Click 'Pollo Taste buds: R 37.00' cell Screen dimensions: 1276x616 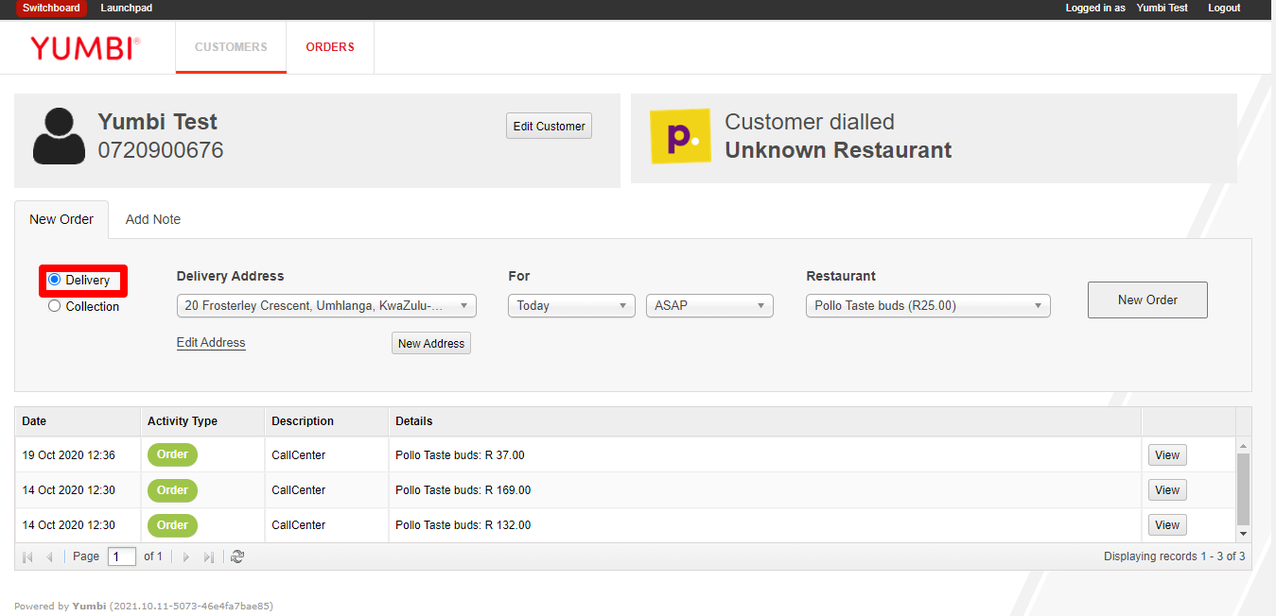(x=765, y=455)
